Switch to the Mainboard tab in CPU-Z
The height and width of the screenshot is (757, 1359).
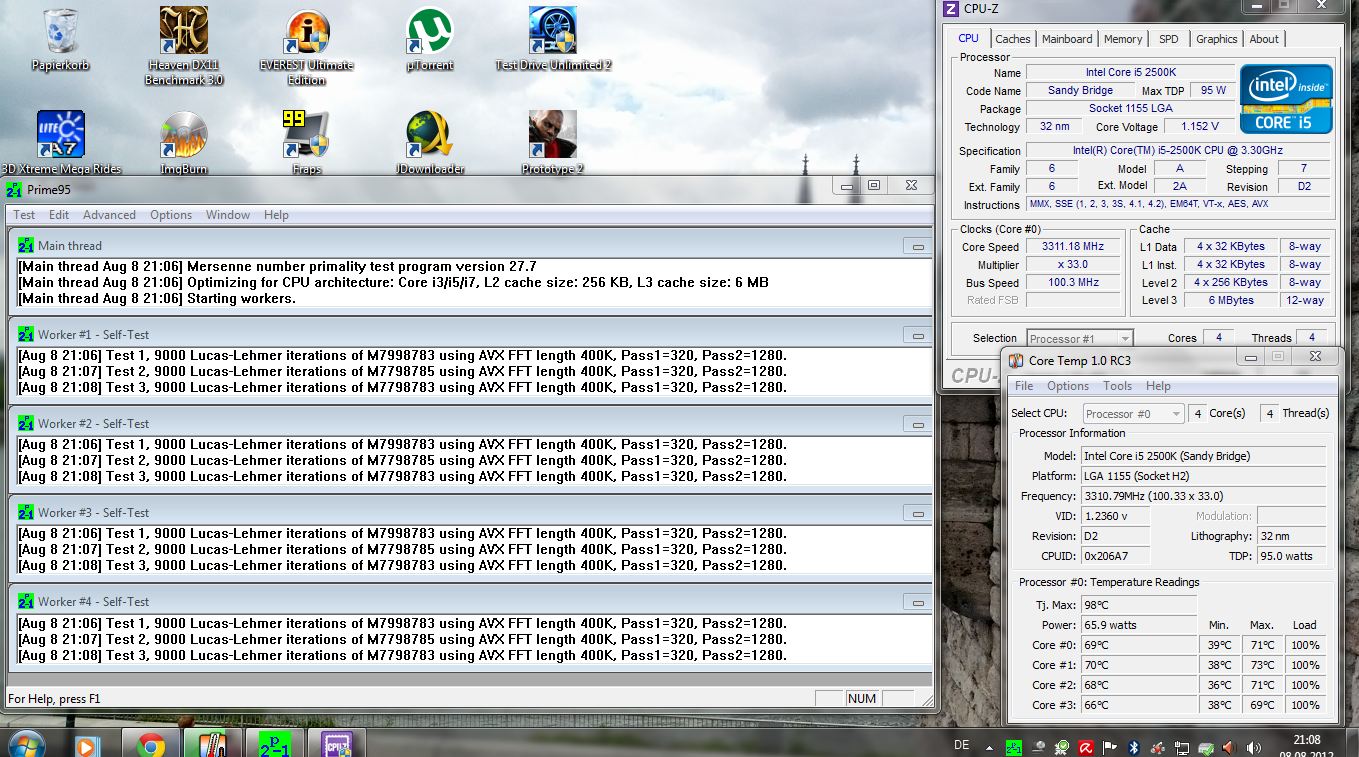(1067, 39)
